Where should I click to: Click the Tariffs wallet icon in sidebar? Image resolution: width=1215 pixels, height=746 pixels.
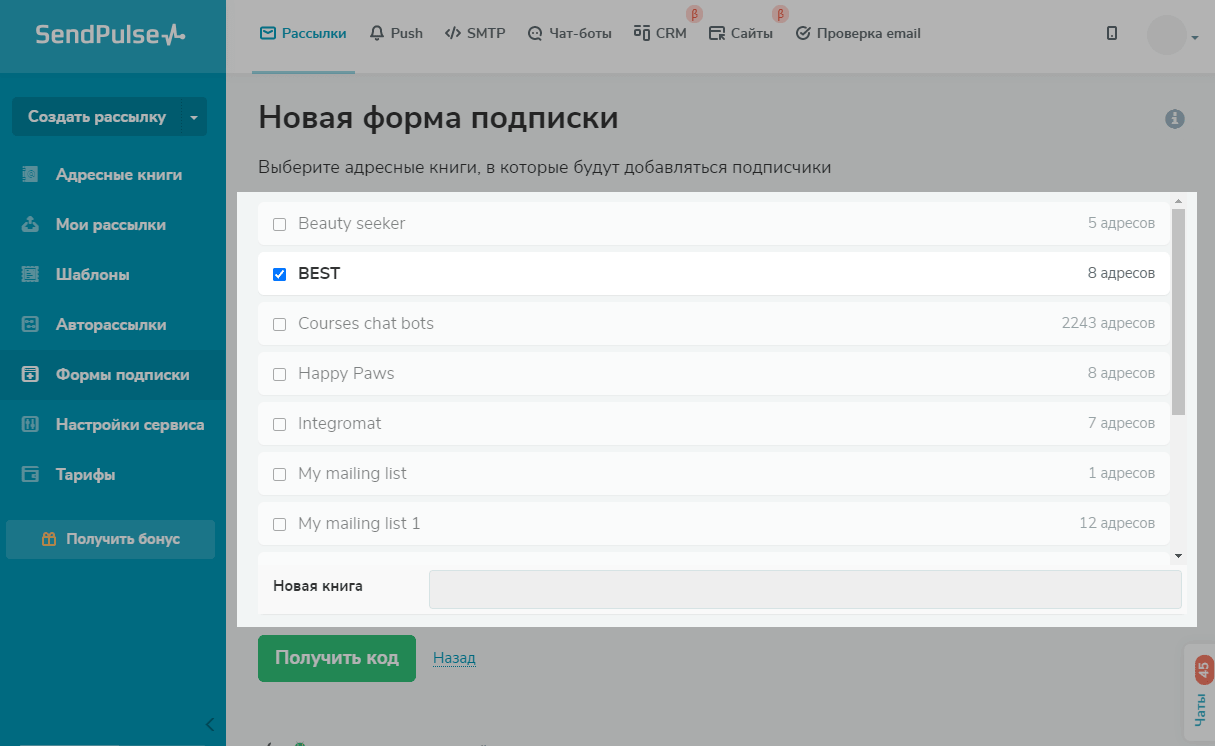[x=30, y=474]
